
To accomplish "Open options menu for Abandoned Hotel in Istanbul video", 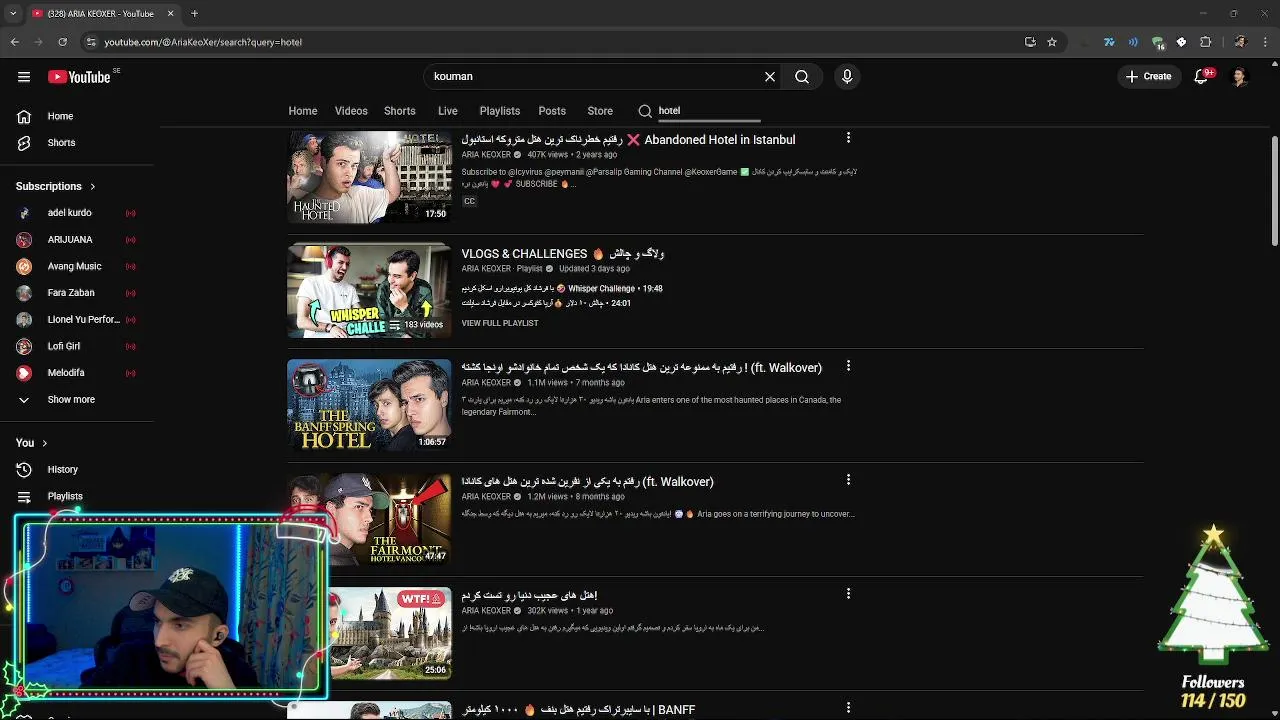I will click(848, 138).
